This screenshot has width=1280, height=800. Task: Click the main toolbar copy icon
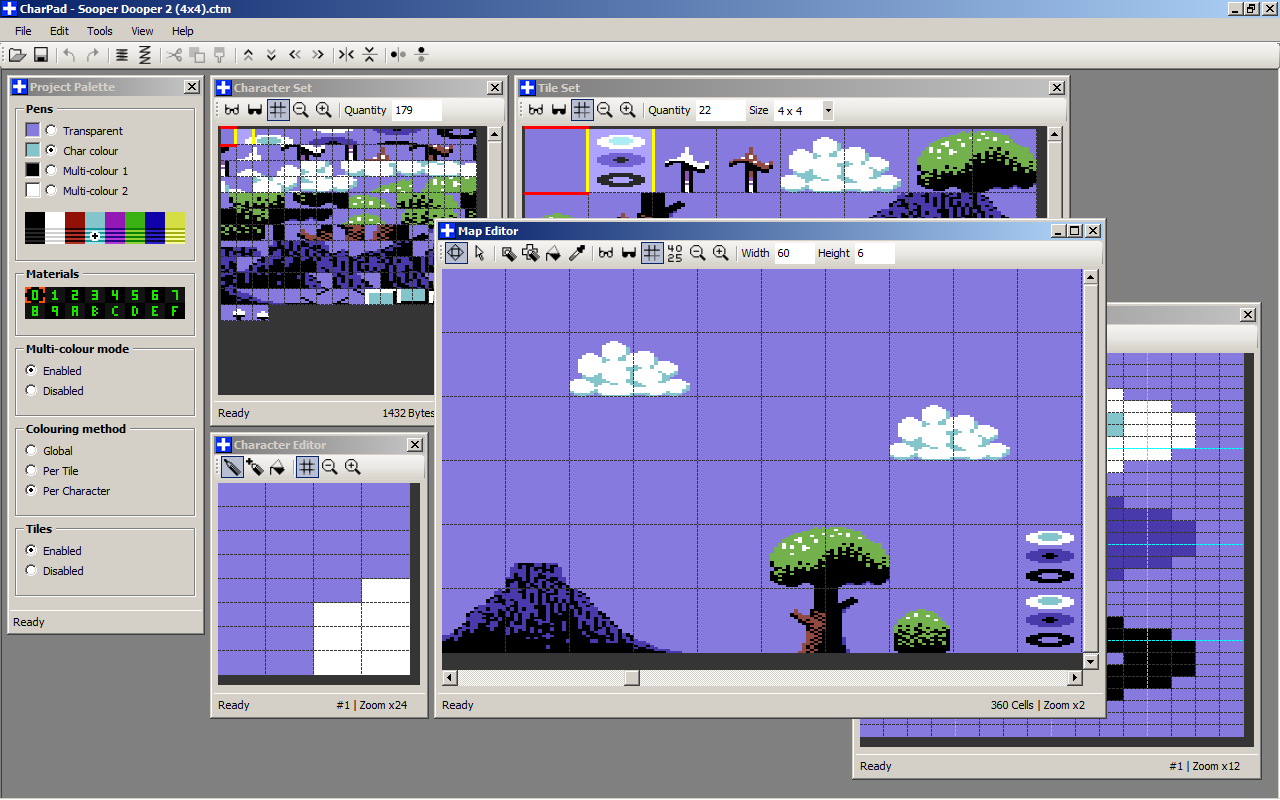(x=197, y=55)
